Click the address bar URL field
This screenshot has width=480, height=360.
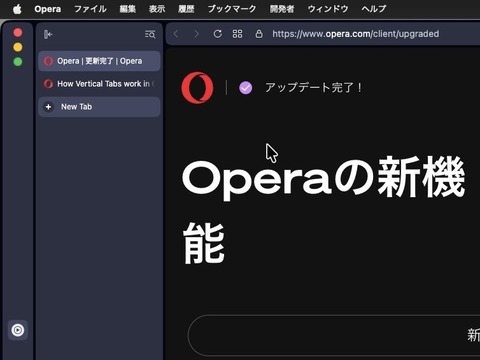tap(355, 34)
